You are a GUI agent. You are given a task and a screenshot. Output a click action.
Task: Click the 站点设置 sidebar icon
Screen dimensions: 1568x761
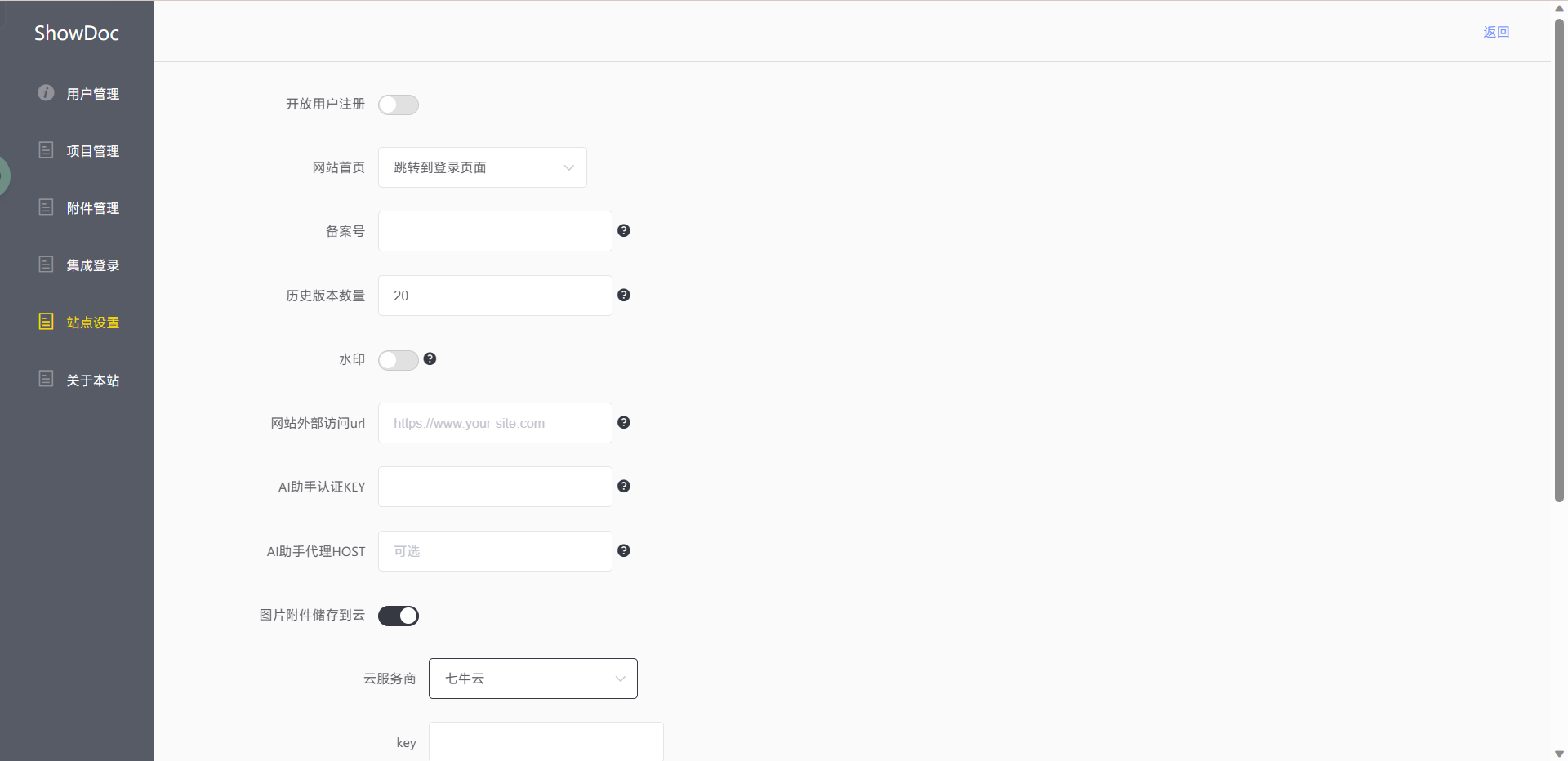46,322
